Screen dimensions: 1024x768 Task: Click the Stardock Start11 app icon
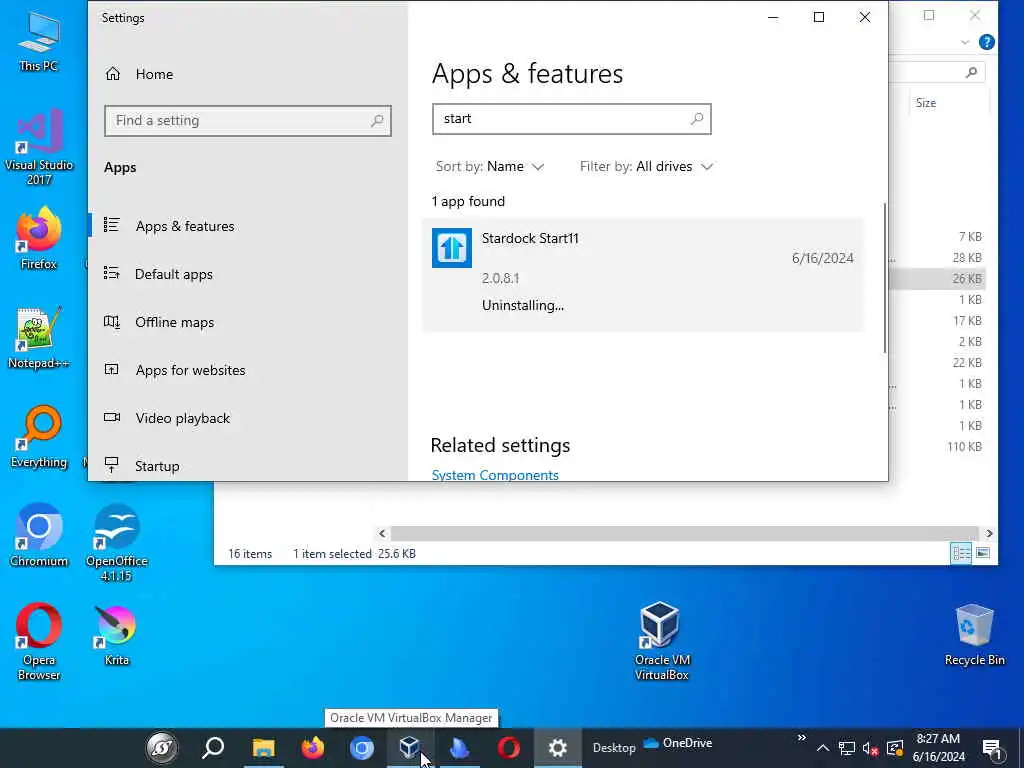(452, 248)
